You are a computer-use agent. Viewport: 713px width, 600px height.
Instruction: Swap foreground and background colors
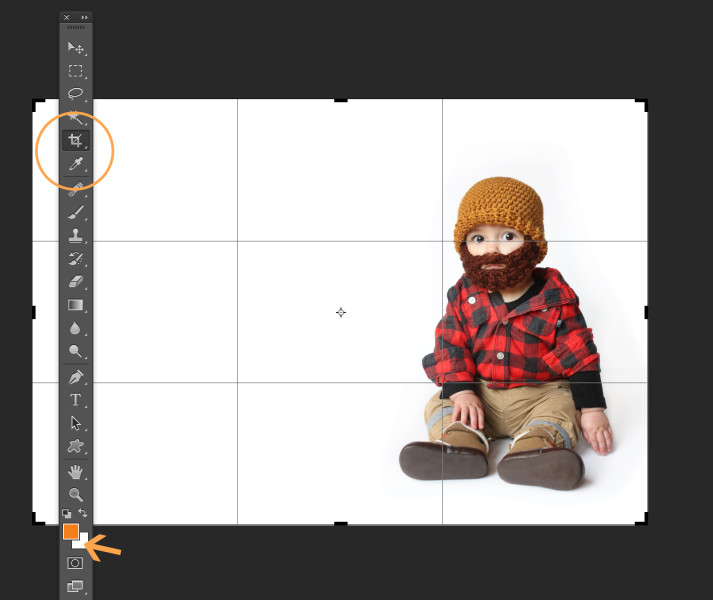(x=83, y=513)
